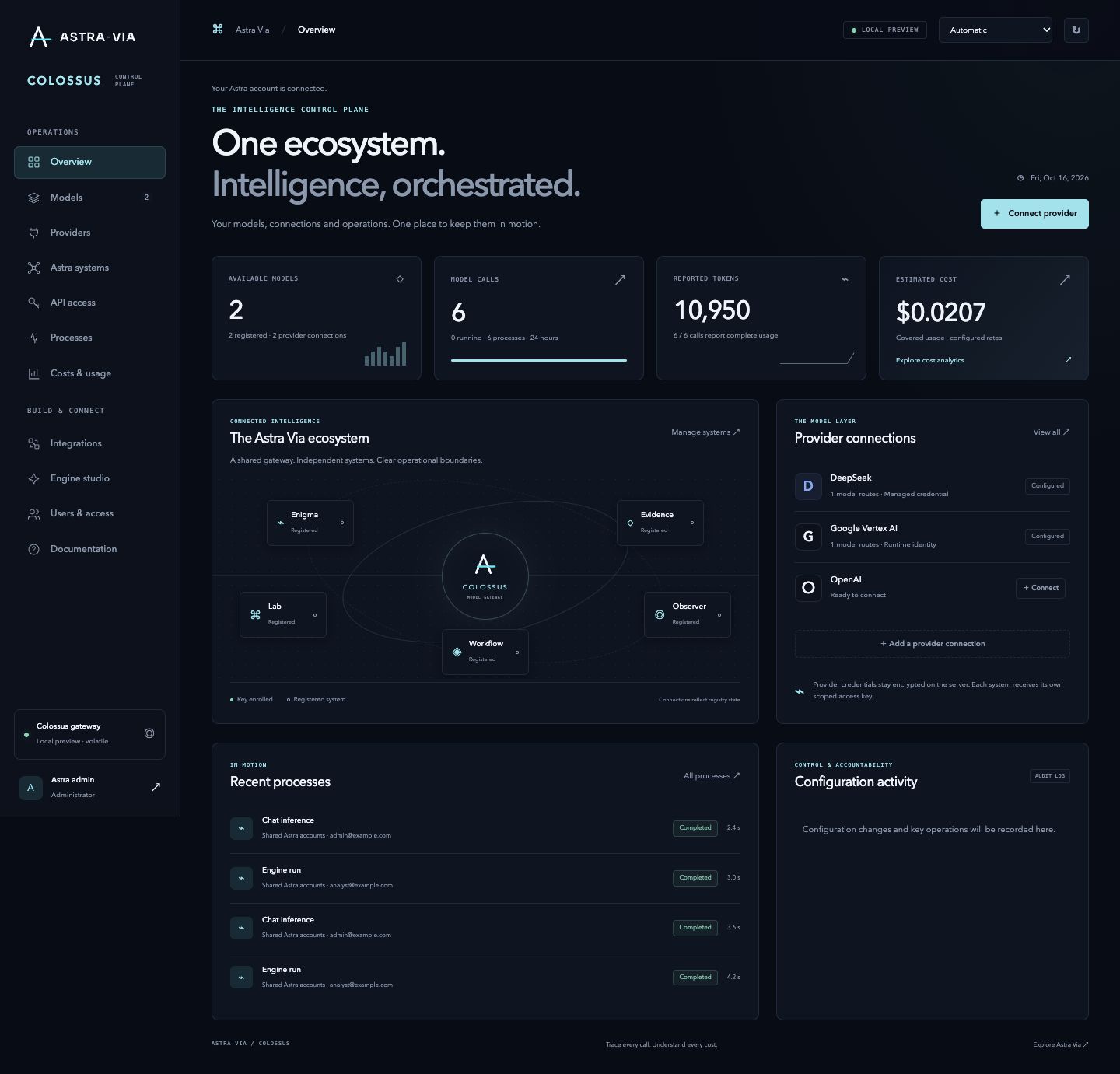Image resolution: width=1120 pixels, height=1074 pixels.
Task: Open the Audit Log button
Action: 1050,776
